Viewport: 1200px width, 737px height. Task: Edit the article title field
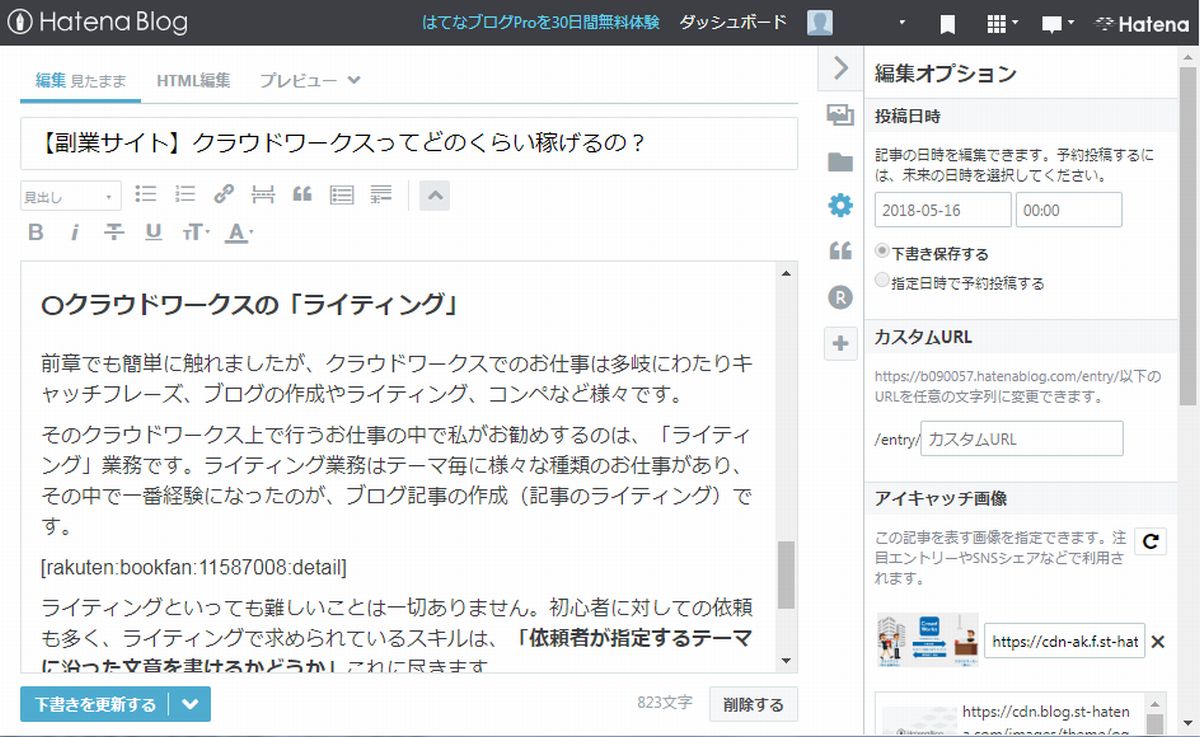click(x=409, y=144)
